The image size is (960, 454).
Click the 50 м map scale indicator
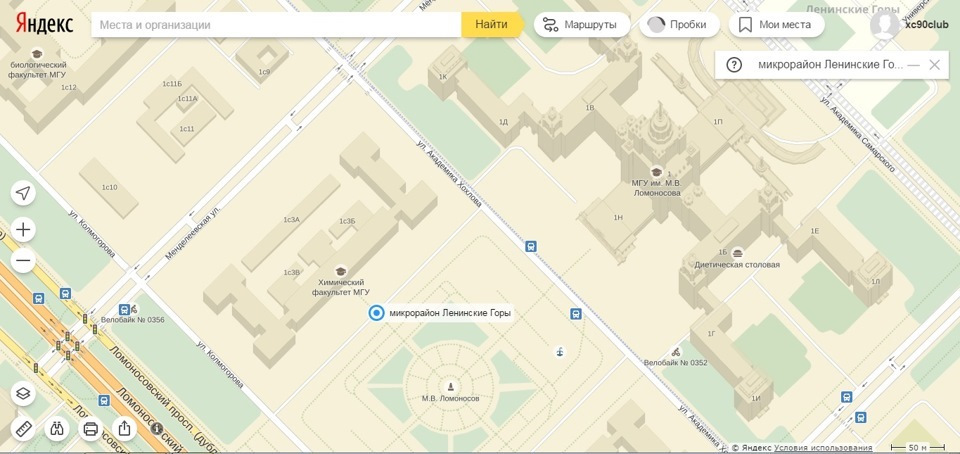(918, 447)
